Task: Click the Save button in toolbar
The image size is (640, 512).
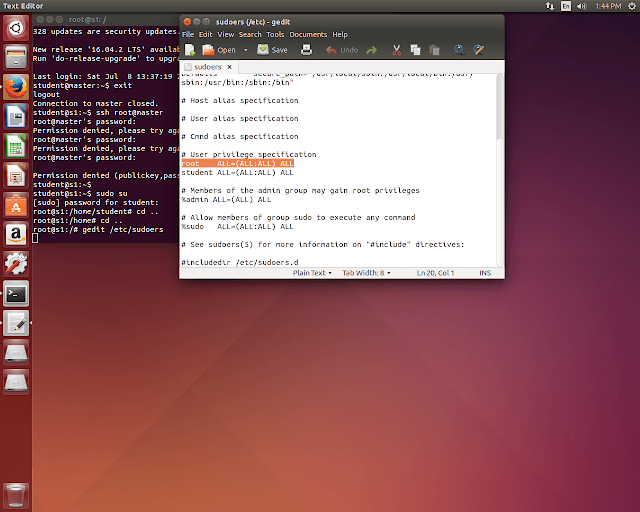Action: pos(272,49)
